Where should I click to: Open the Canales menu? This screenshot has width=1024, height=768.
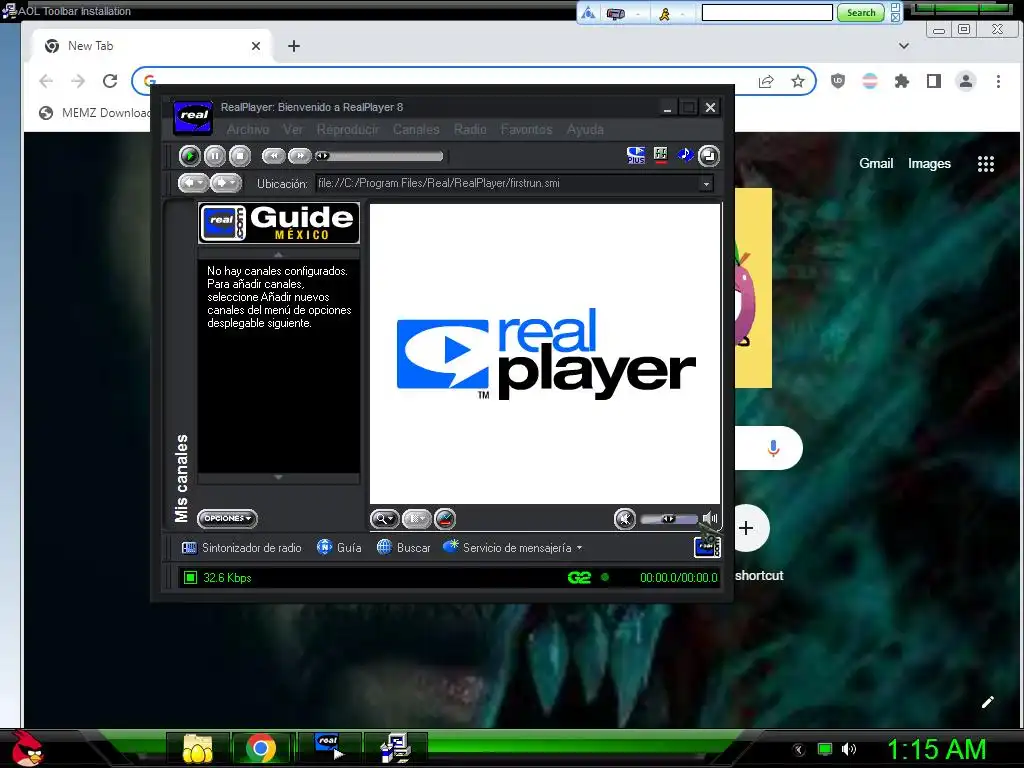click(x=416, y=129)
